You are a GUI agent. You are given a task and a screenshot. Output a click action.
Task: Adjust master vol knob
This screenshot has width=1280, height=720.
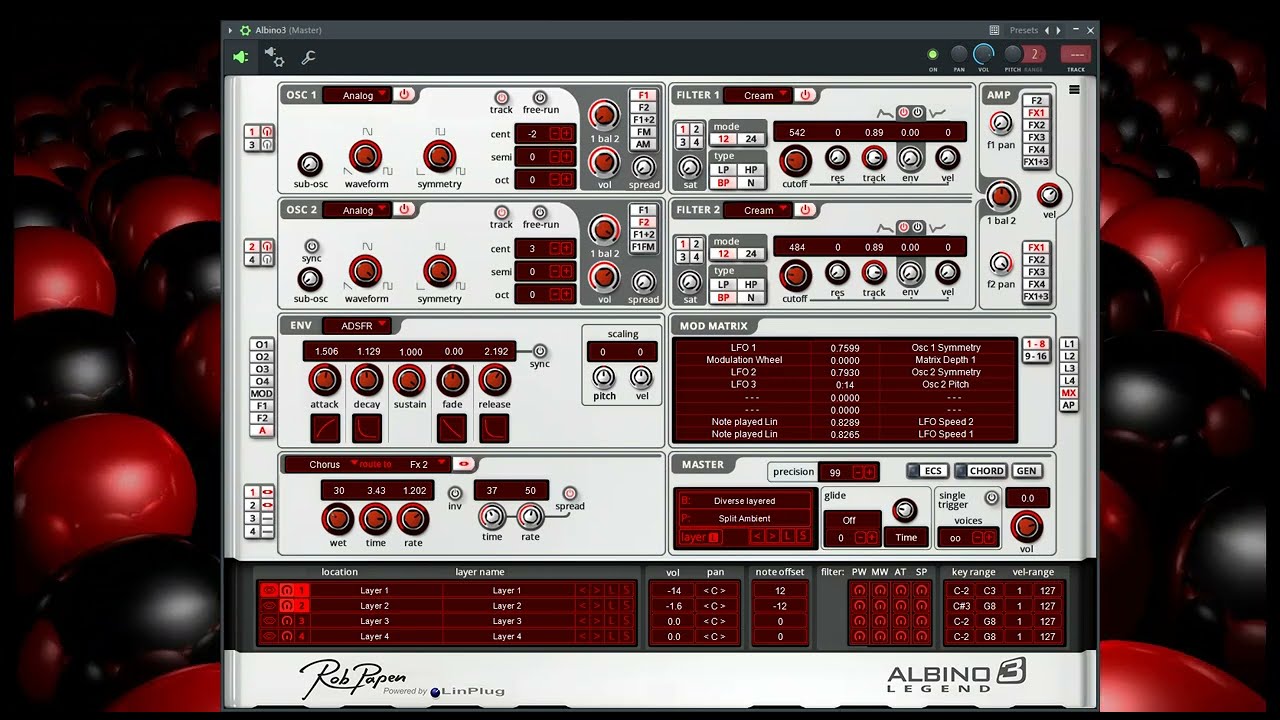click(x=1026, y=526)
